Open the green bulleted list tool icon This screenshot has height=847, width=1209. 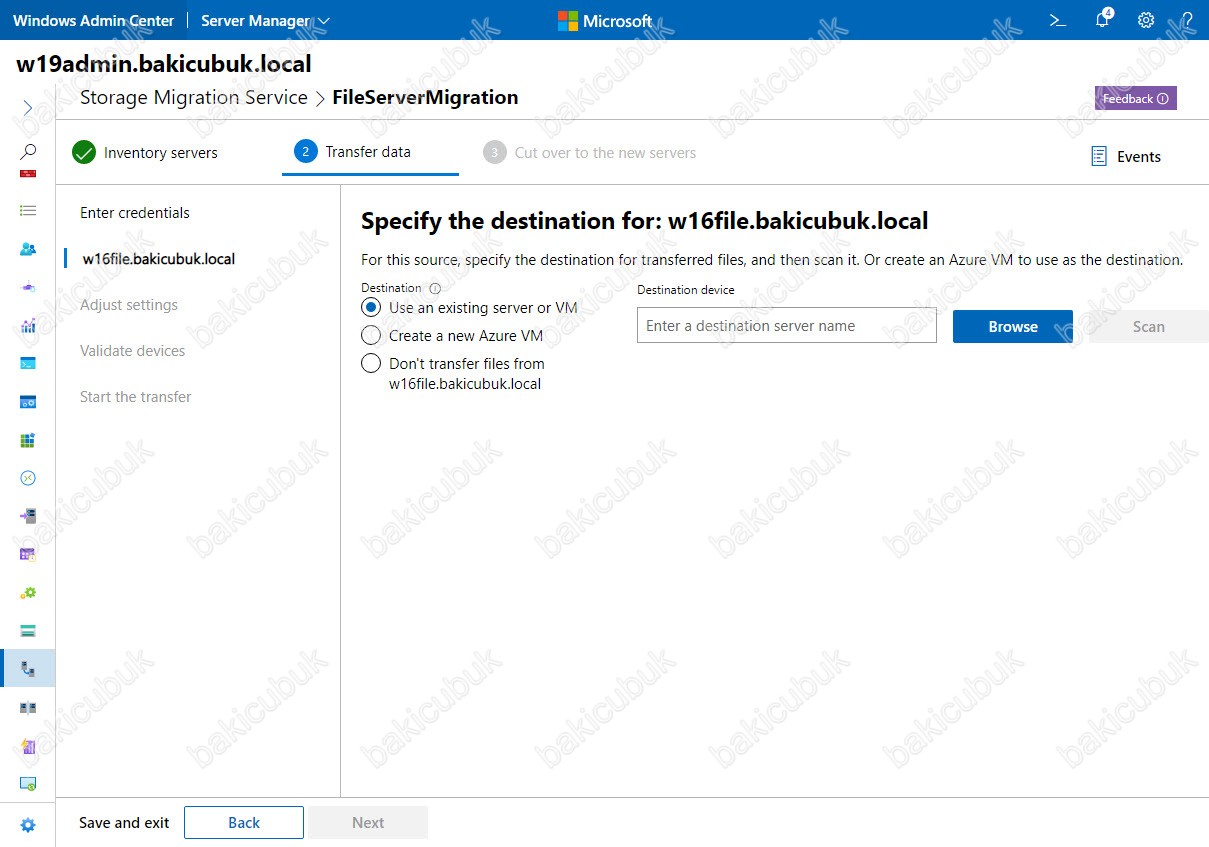pos(28,211)
